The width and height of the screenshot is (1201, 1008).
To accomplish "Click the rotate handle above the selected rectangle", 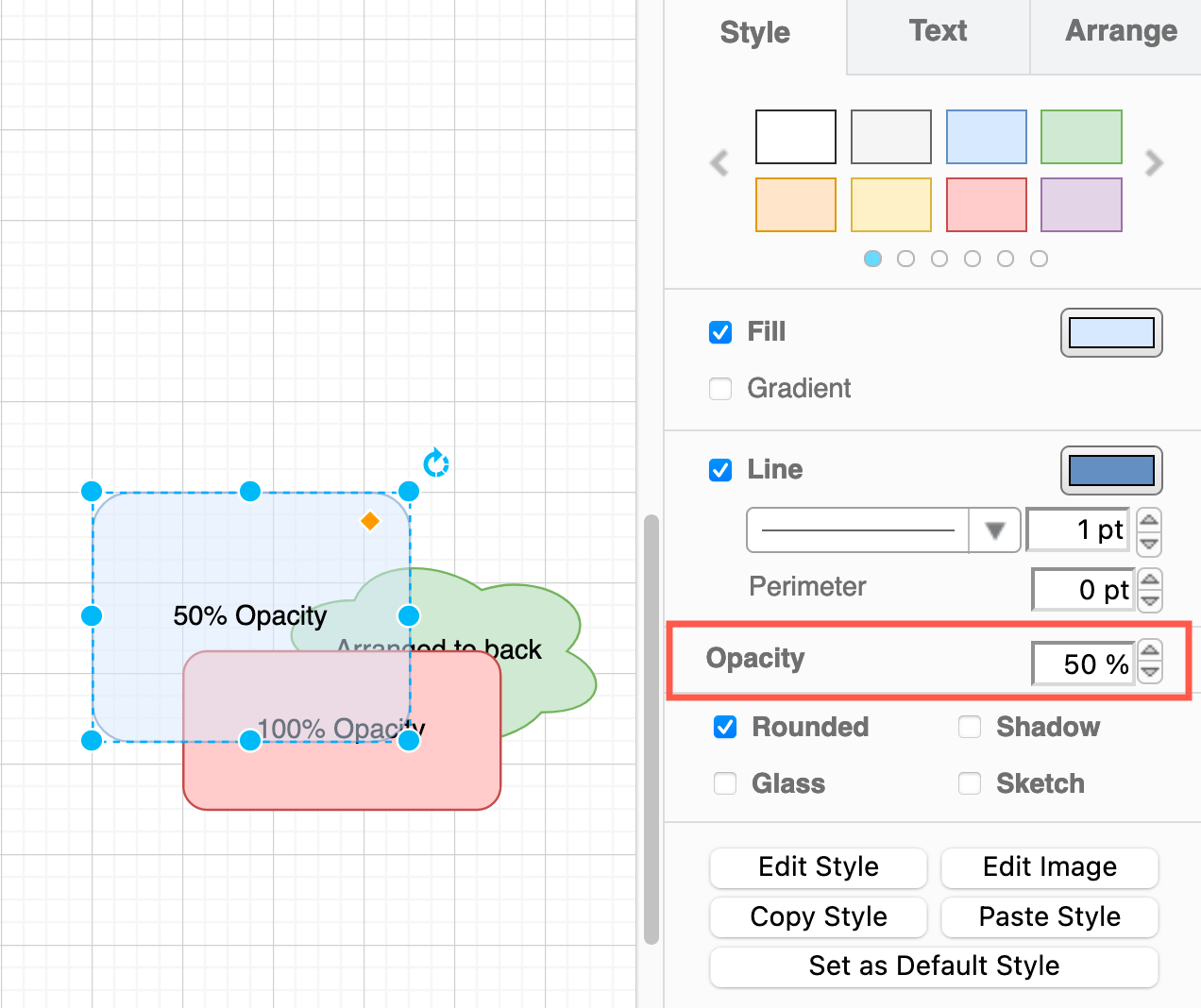I will pos(435,462).
